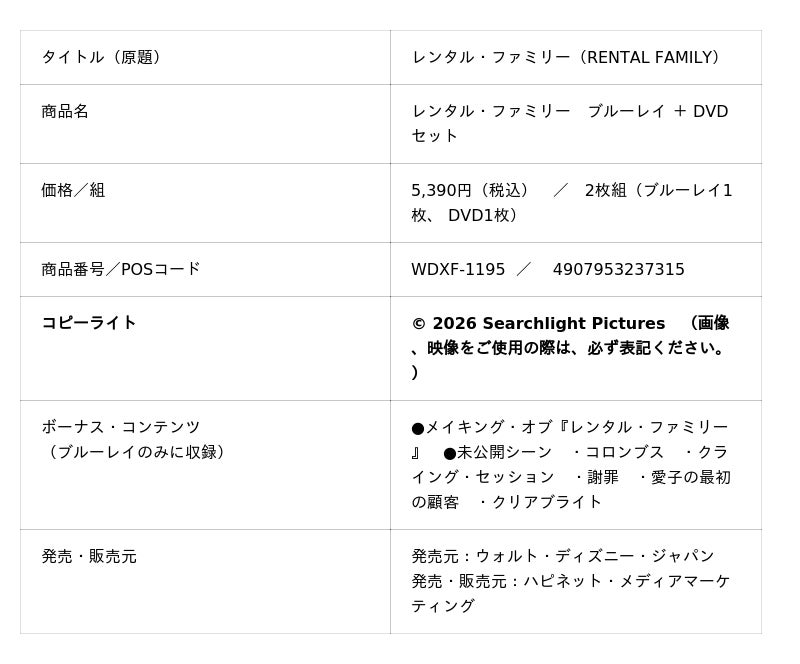Click the product number WDXF-1195

[458, 269]
